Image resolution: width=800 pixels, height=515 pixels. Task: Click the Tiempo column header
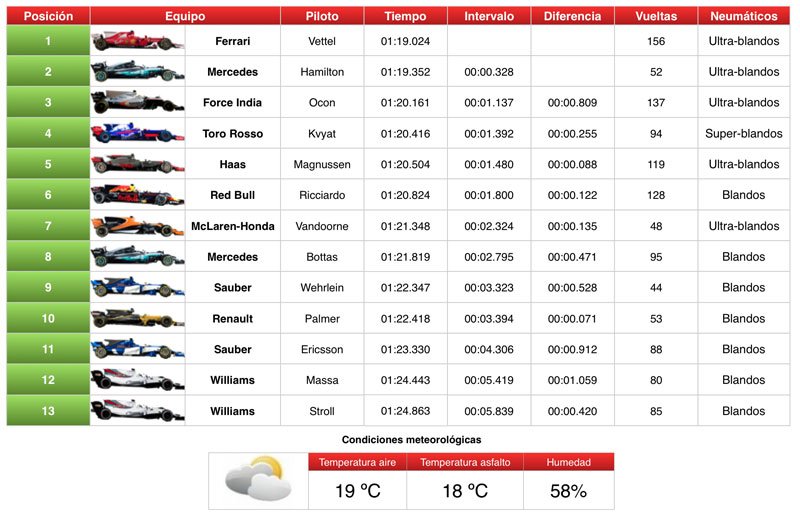406,16
